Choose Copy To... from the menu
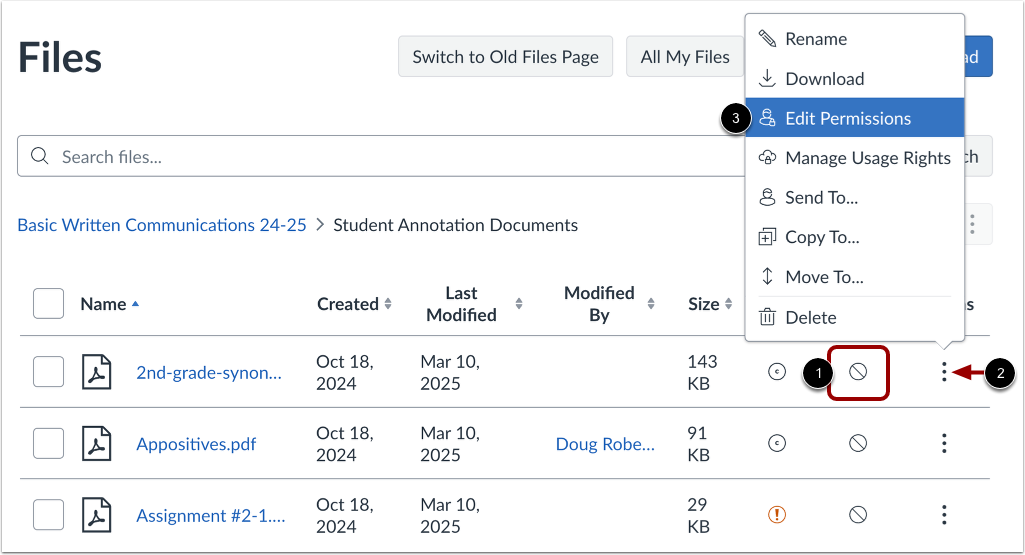1025x555 pixels. pyautogui.click(x=854, y=237)
